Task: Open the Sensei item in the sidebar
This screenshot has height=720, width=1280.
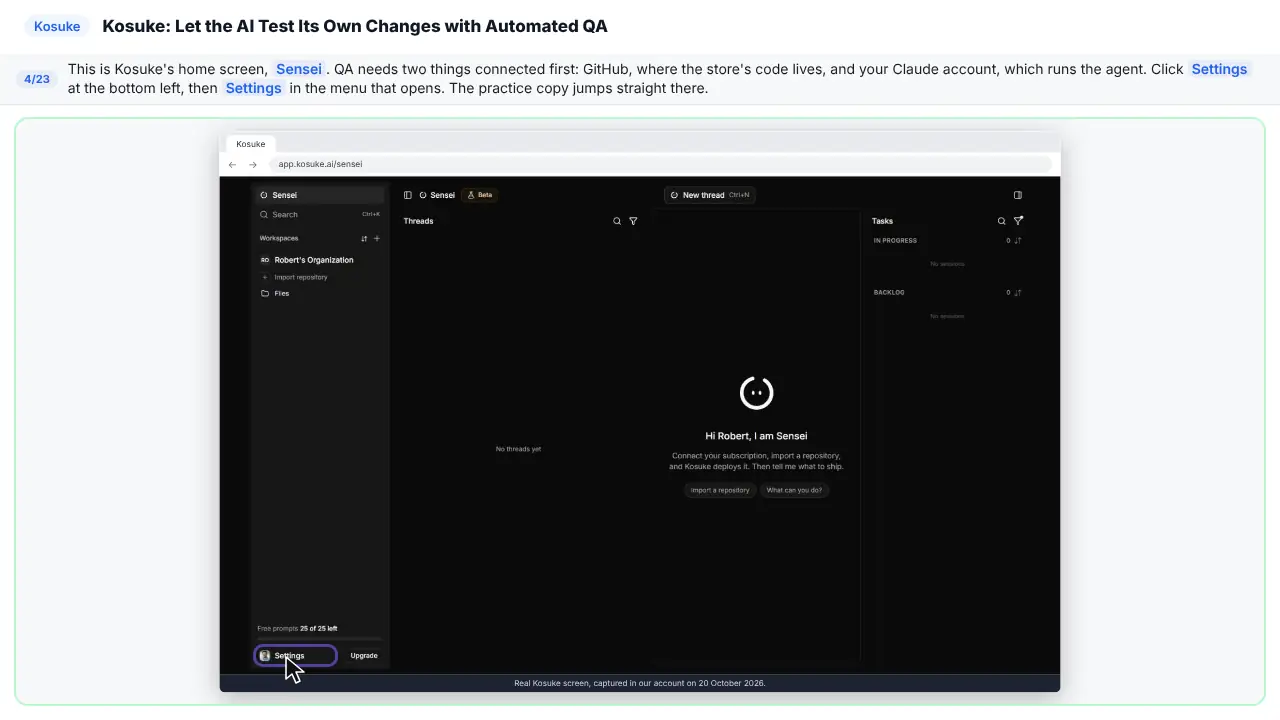Action: pyautogui.click(x=320, y=195)
